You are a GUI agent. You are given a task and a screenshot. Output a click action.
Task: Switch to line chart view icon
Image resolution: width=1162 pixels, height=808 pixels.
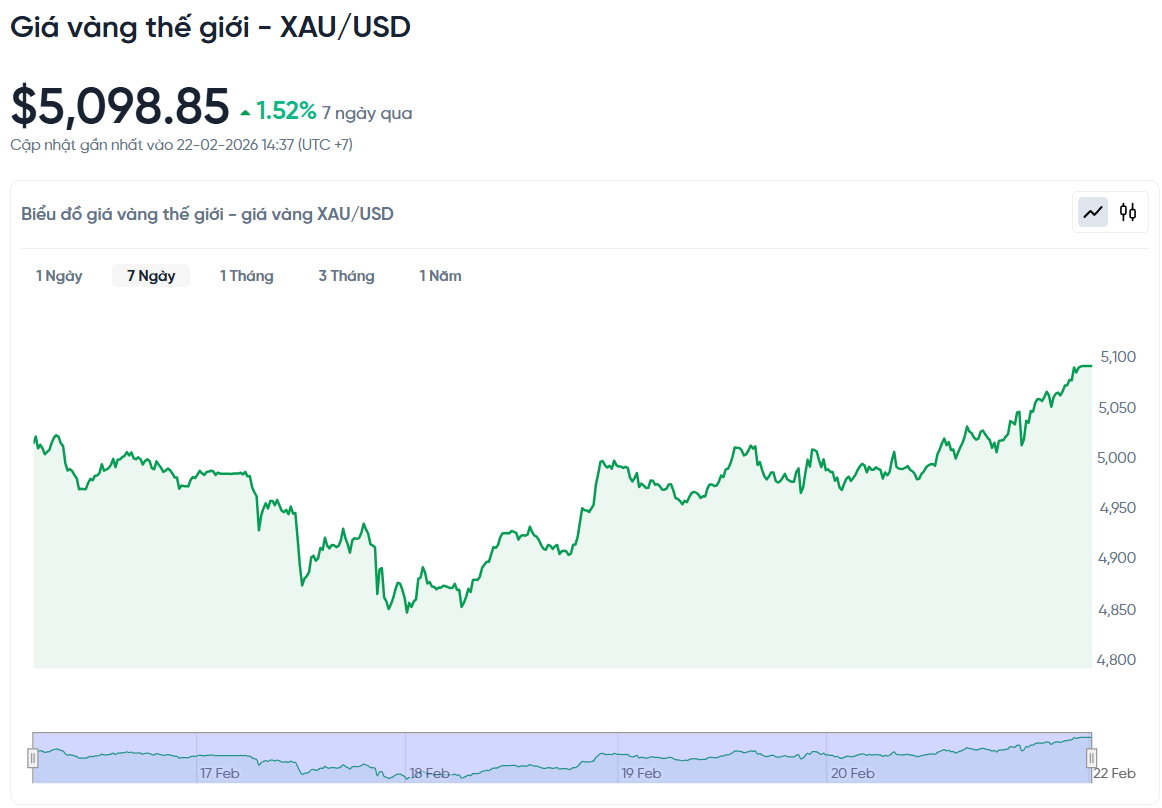(x=1093, y=212)
